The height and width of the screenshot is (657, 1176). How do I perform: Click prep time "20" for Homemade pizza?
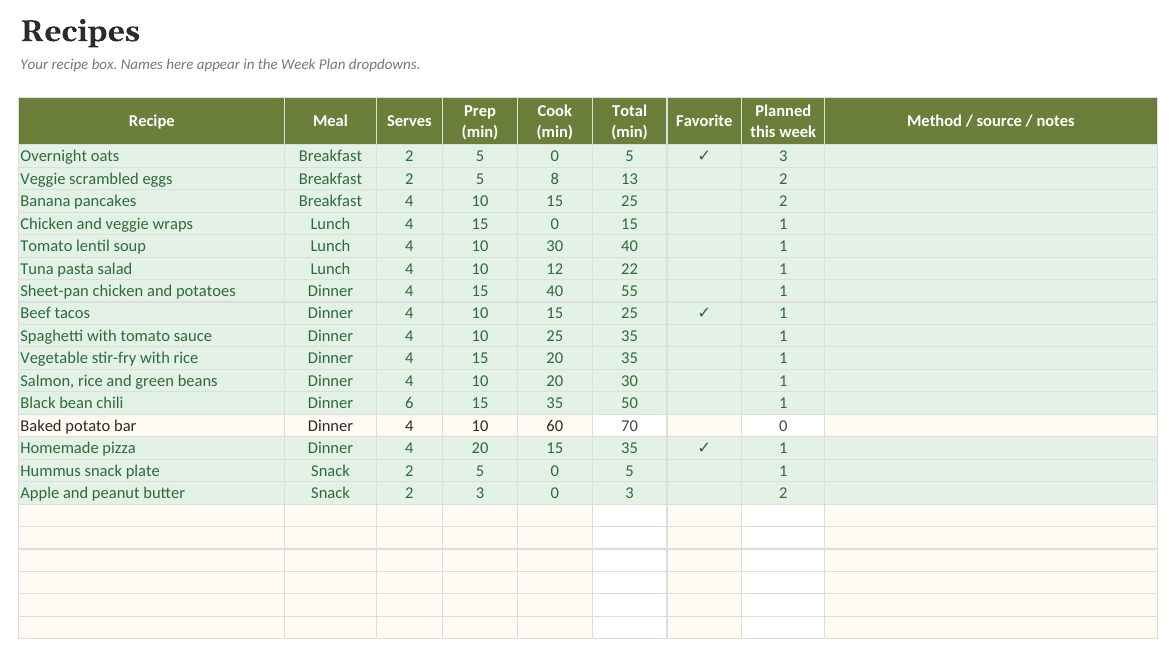pyautogui.click(x=480, y=448)
